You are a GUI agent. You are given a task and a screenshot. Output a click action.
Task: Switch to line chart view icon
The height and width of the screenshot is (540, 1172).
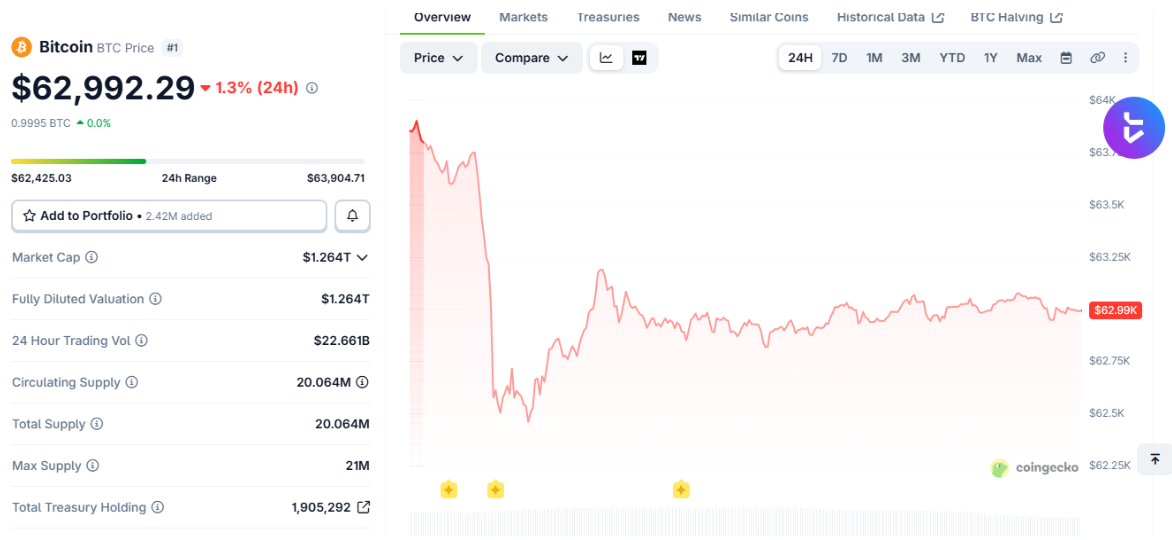point(606,58)
